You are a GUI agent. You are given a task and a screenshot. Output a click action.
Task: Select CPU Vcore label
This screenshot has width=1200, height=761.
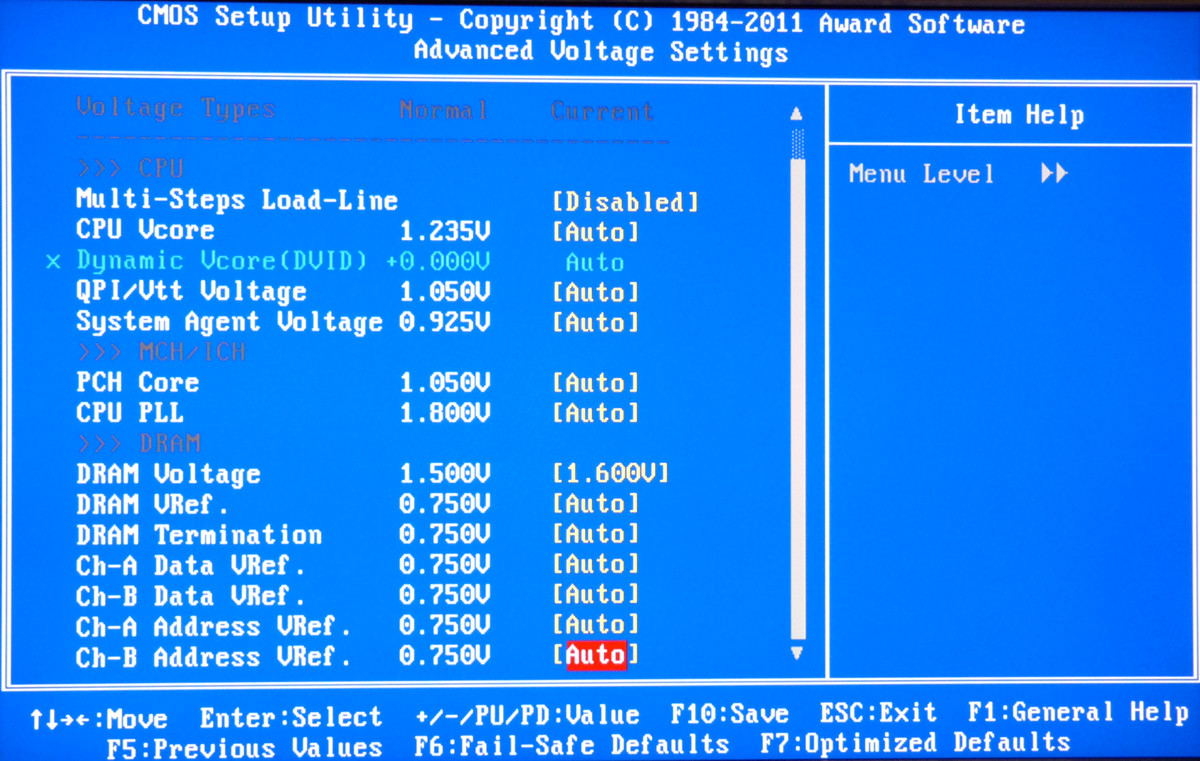pyautogui.click(x=145, y=230)
